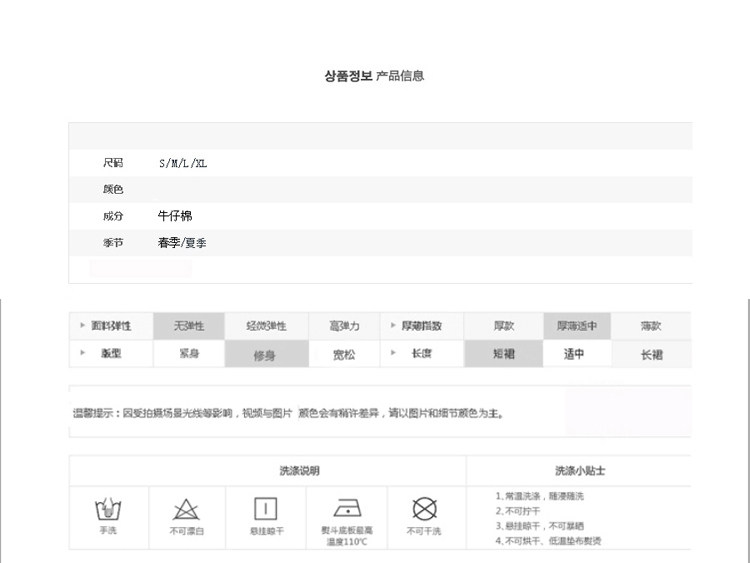750x563 pixels.
Task: Select the 短裙 length cell
Action: [x=504, y=354]
